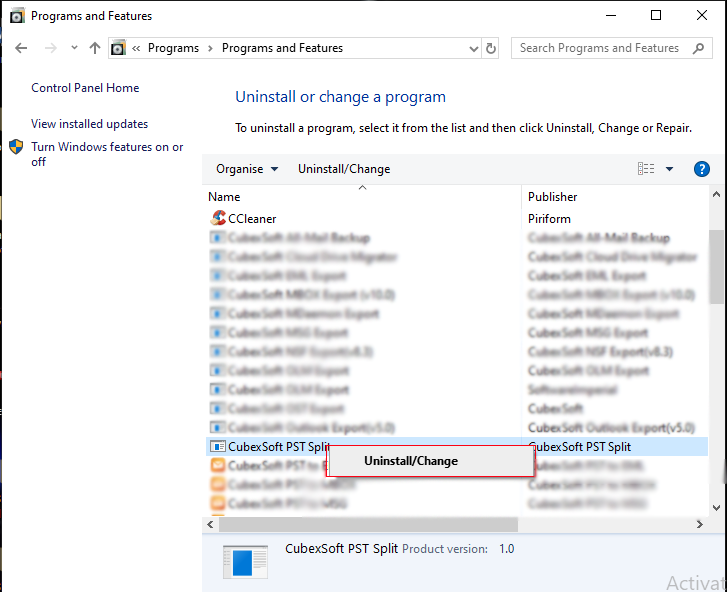The image size is (727, 592).
Task: Click CubexSoft PST Split publisher cell
Action: coord(580,447)
